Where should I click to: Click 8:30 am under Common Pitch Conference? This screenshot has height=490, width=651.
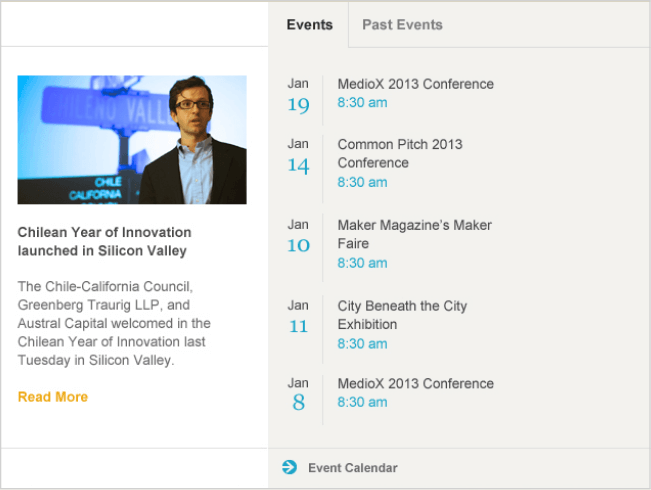tap(362, 183)
